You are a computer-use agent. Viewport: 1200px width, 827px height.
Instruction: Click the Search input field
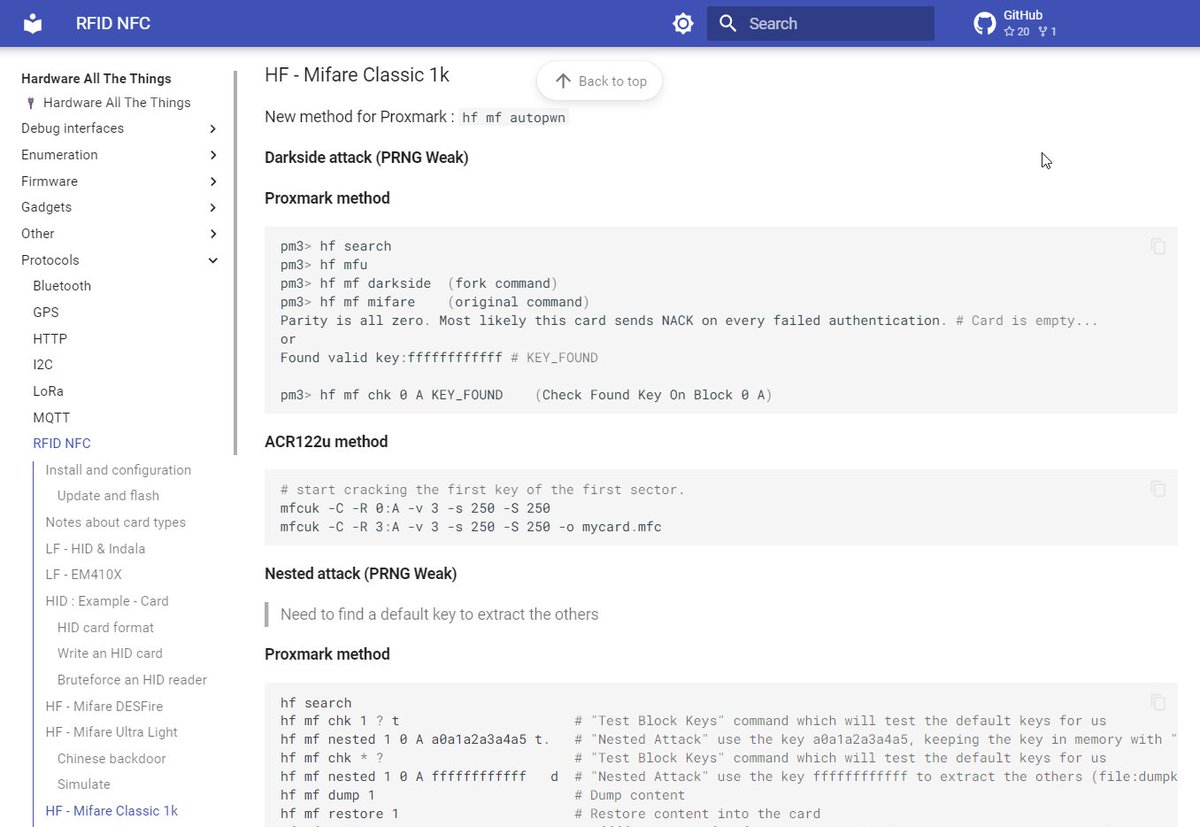click(820, 23)
